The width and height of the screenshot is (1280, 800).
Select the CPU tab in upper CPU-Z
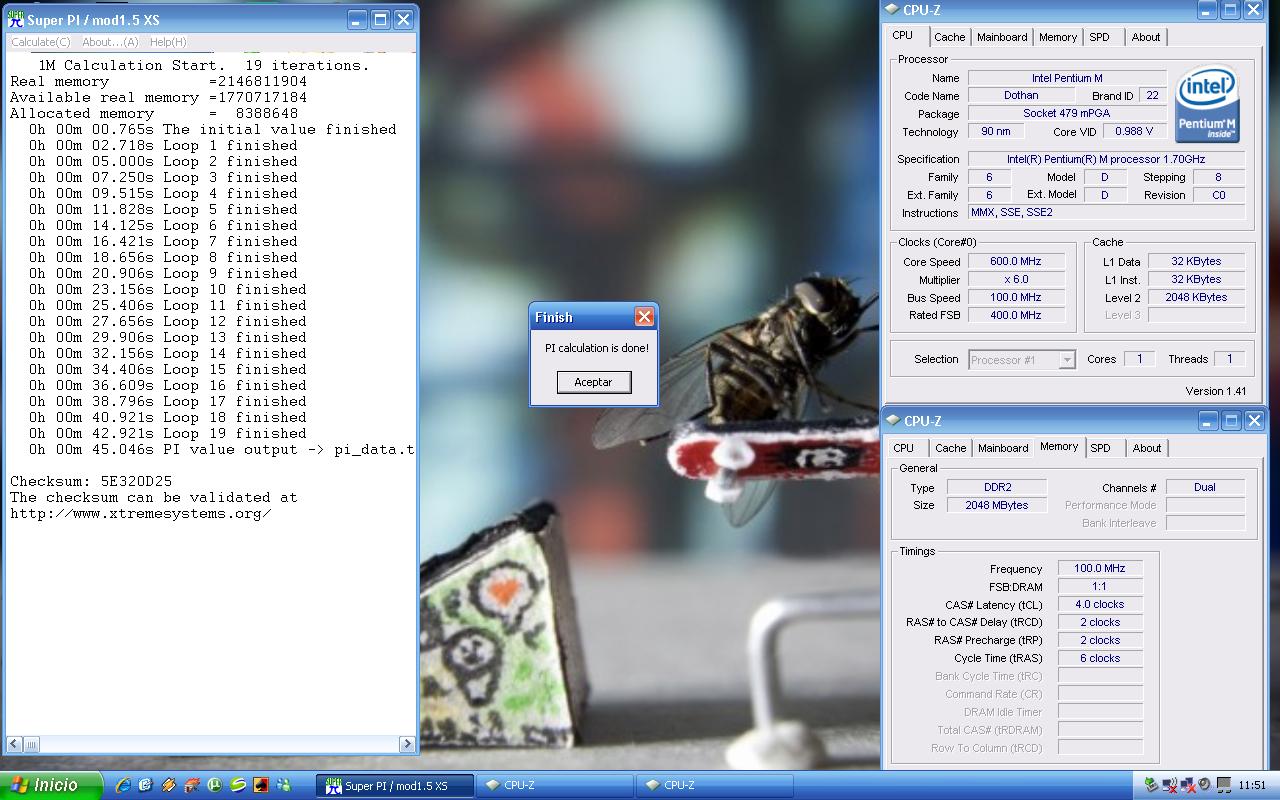tap(903, 35)
